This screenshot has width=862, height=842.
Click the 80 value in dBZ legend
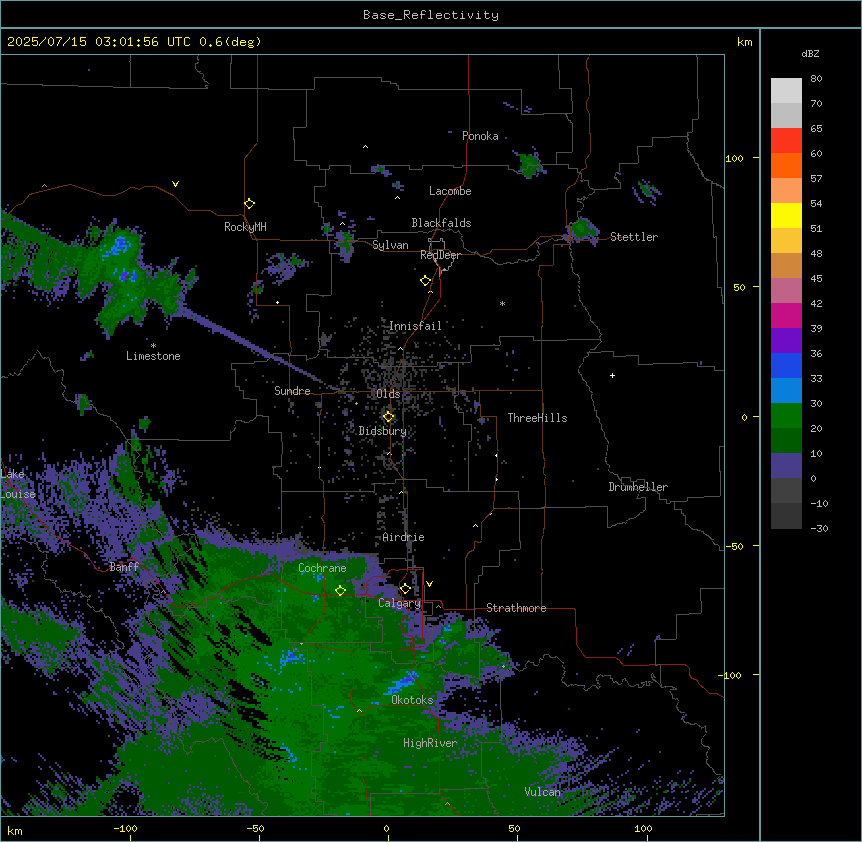816,79
